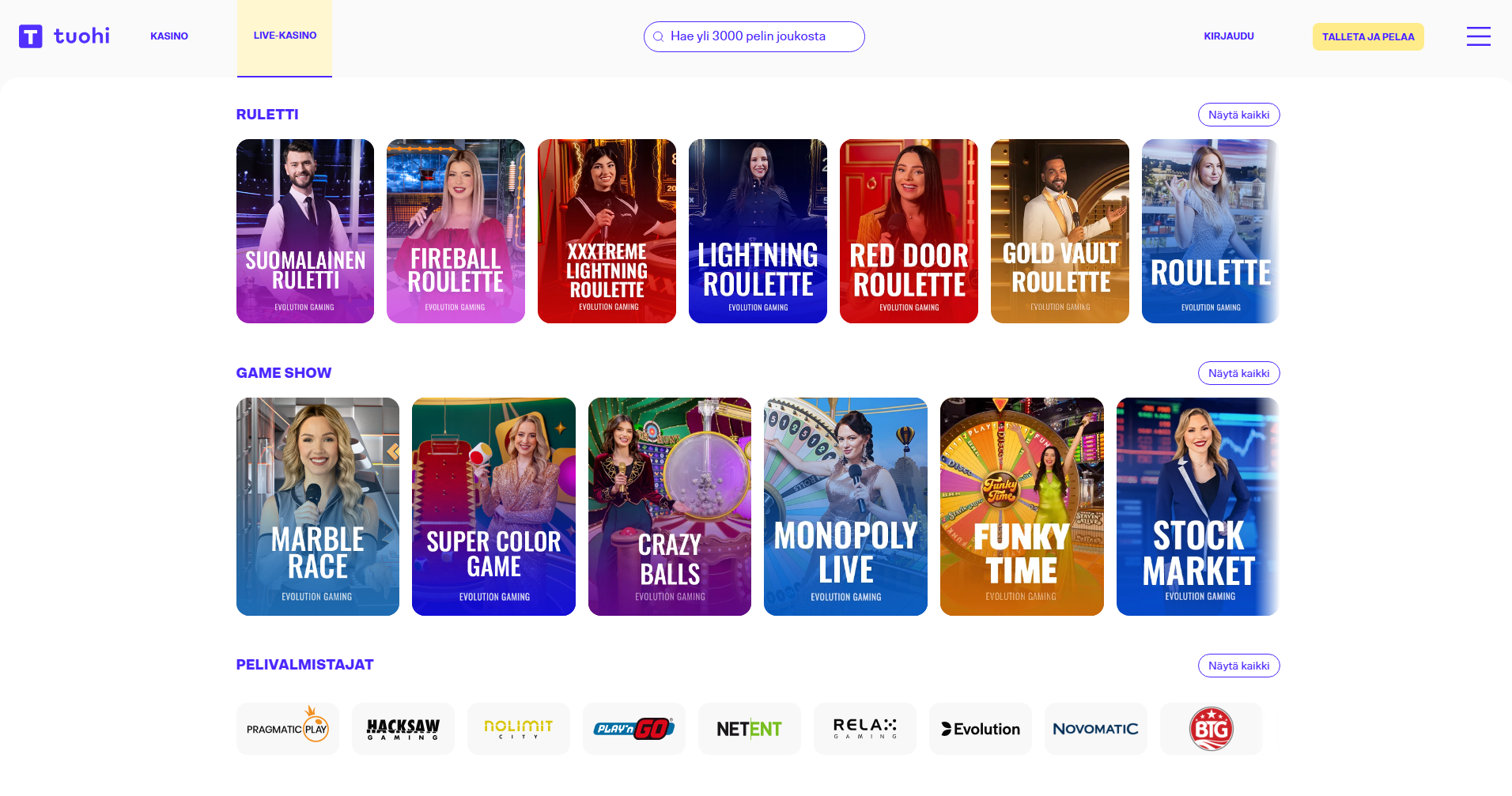
Task: Select the BTG provider logo
Action: 1211,729
